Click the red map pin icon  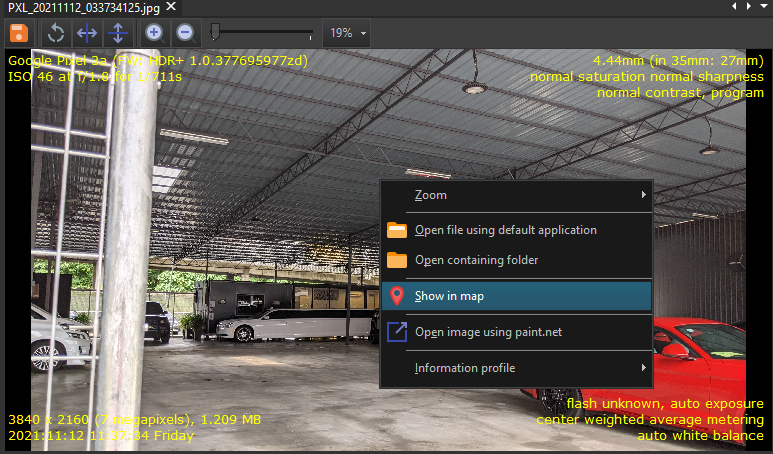point(397,296)
